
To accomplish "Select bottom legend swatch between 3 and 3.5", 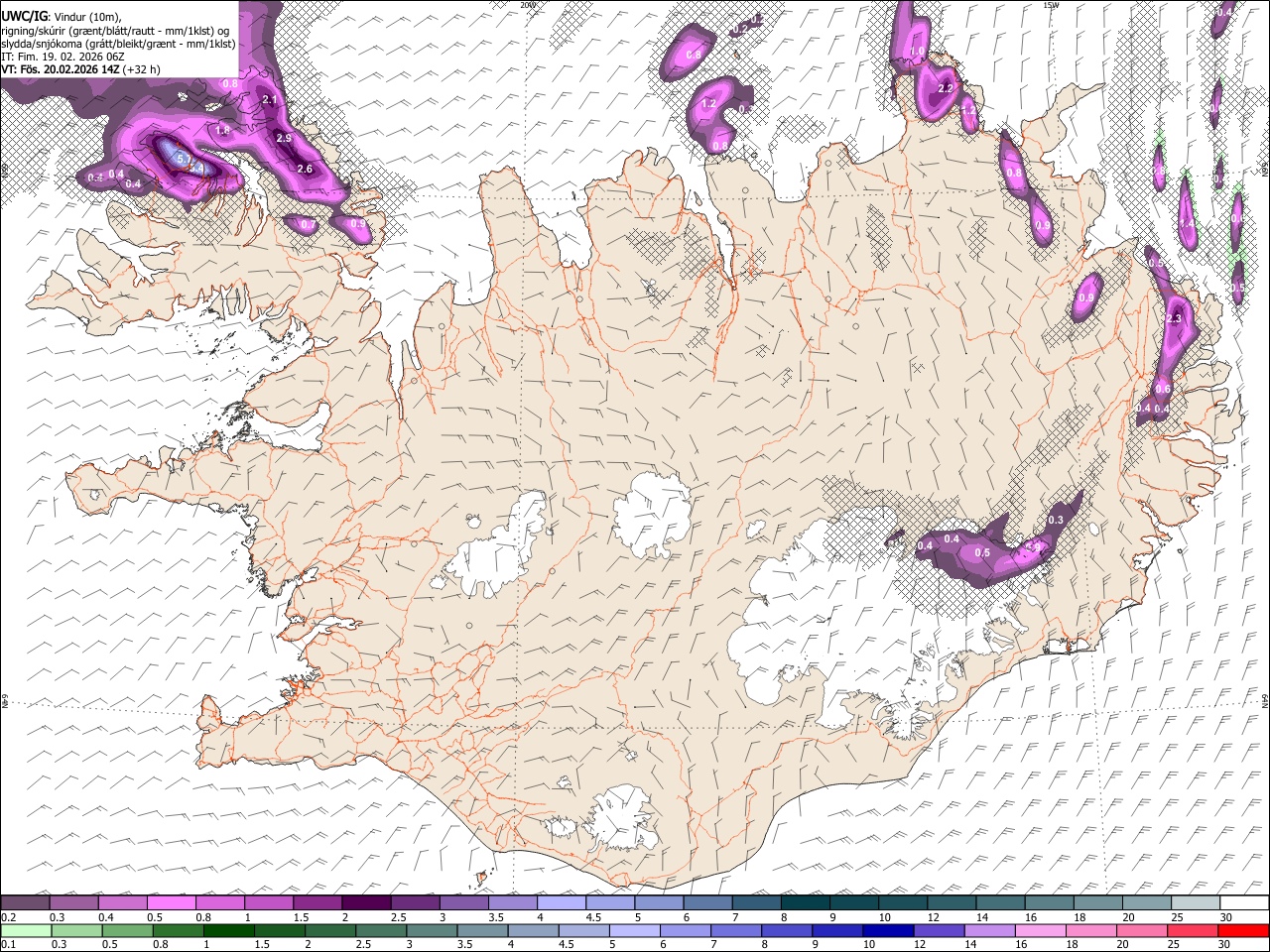I will pos(431,930).
